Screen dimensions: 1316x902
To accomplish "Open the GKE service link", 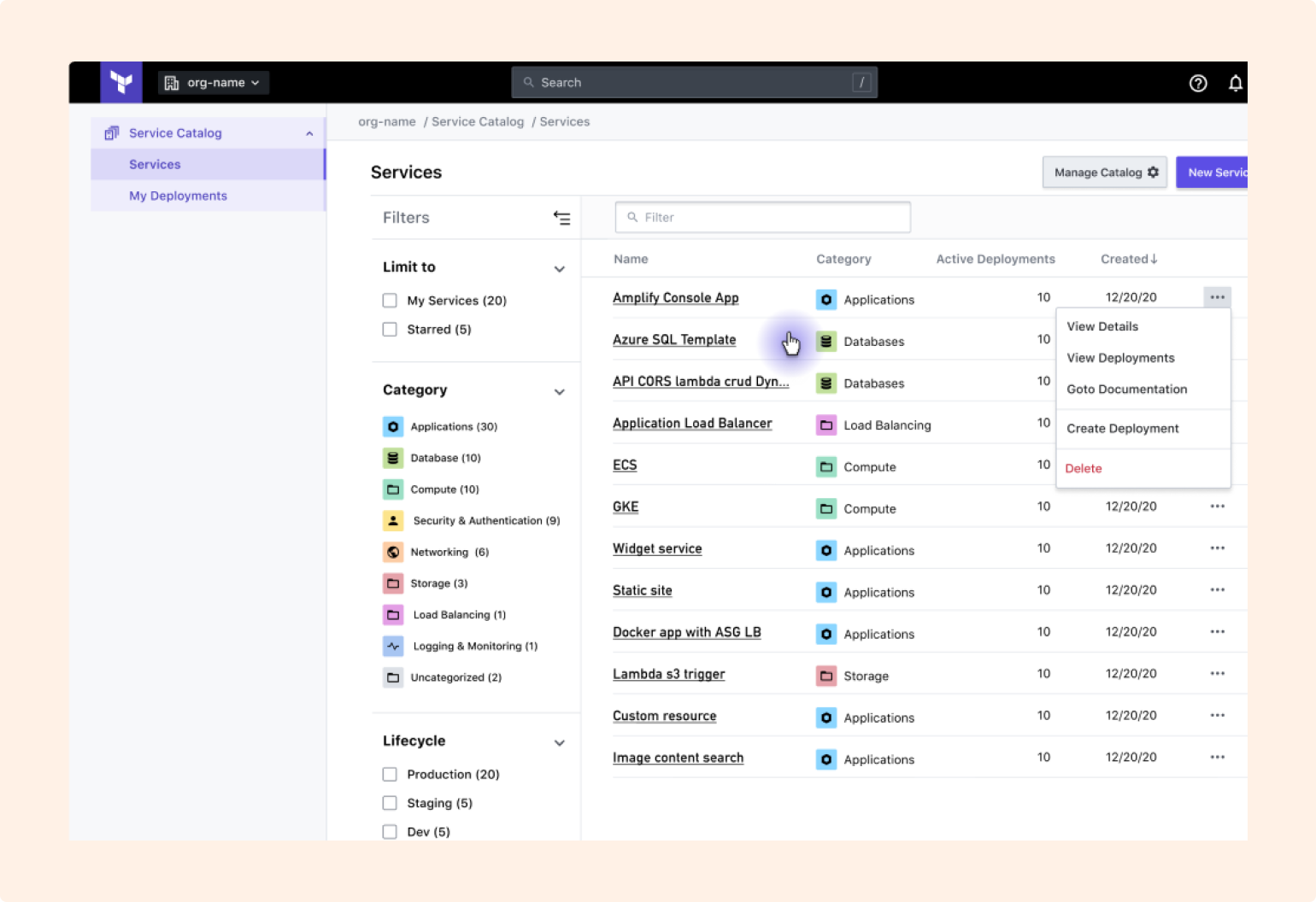I will pos(626,507).
